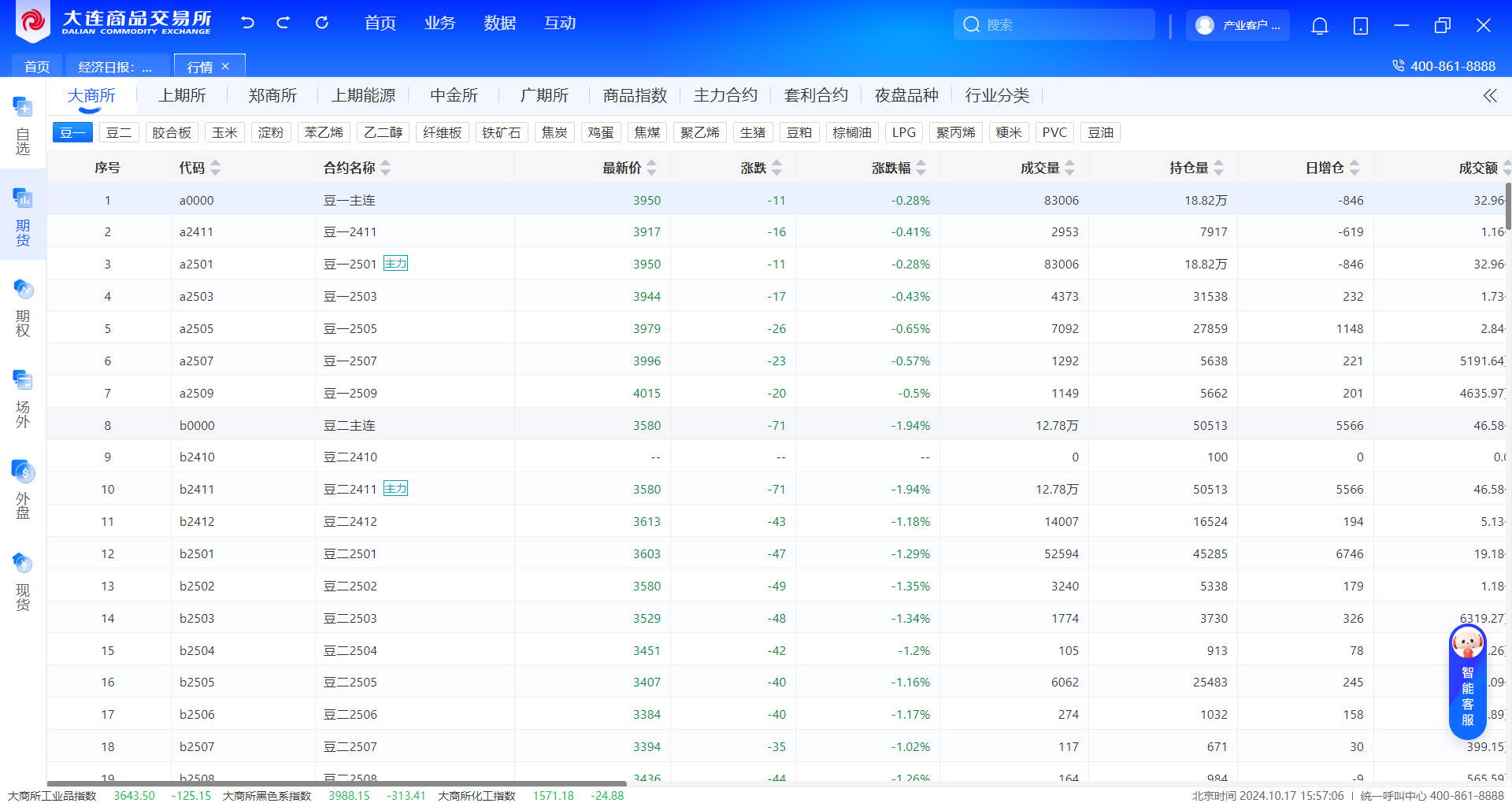1512x803 pixels.
Task: Open the 数据 top menu
Action: [499, 24]
